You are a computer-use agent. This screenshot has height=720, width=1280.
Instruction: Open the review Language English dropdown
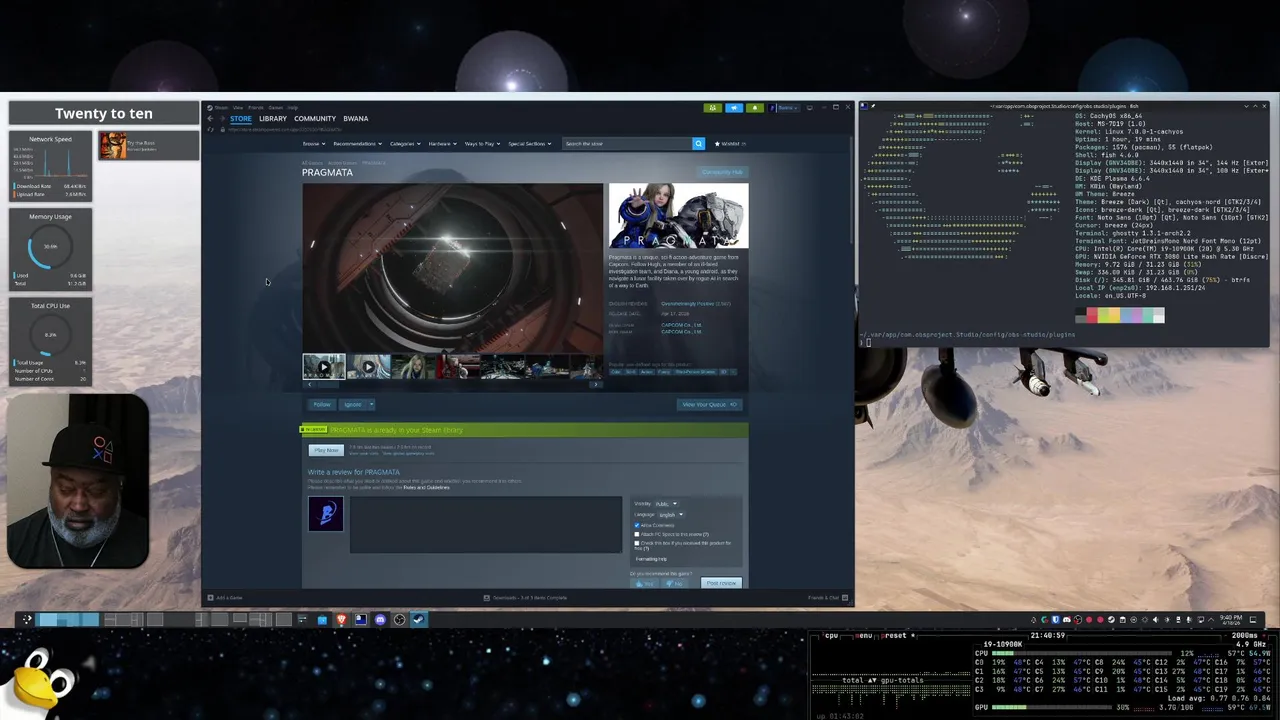tap(671, 515)
